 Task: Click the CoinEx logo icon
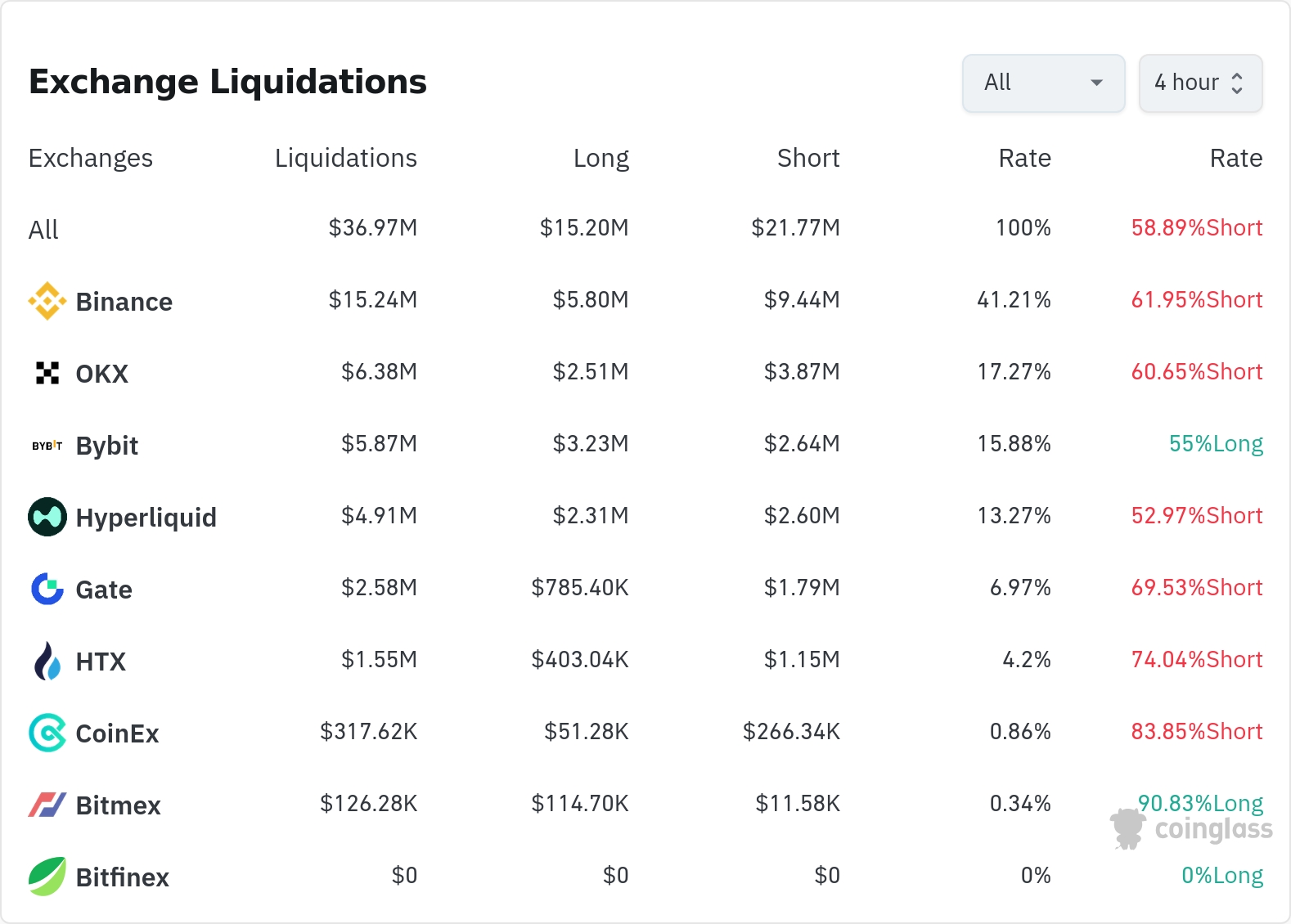(x=47, y=733)
